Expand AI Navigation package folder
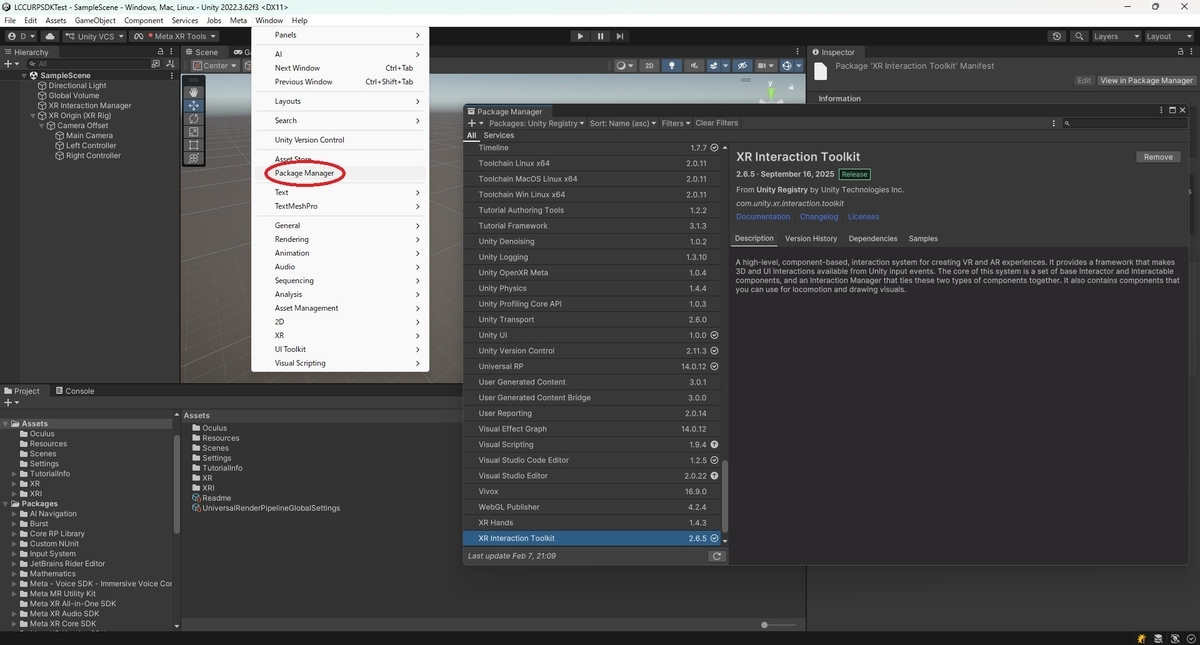The height and width of the screenshot is (645, 1200). click(x=15, y=514)
